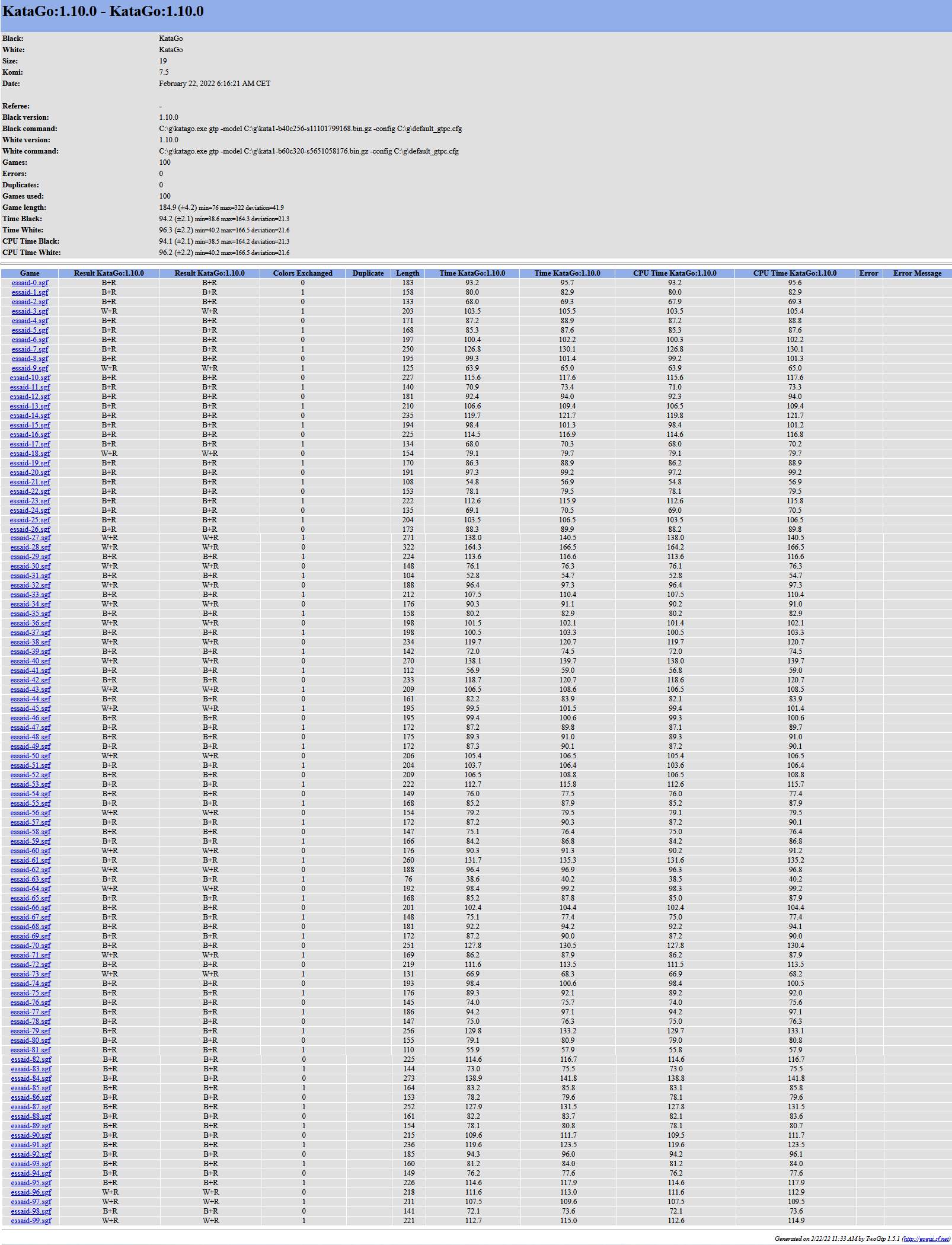The image size is (952, 1245).
Task: Open the essaid-32.sgf game link
Action: tap(30, 585)
